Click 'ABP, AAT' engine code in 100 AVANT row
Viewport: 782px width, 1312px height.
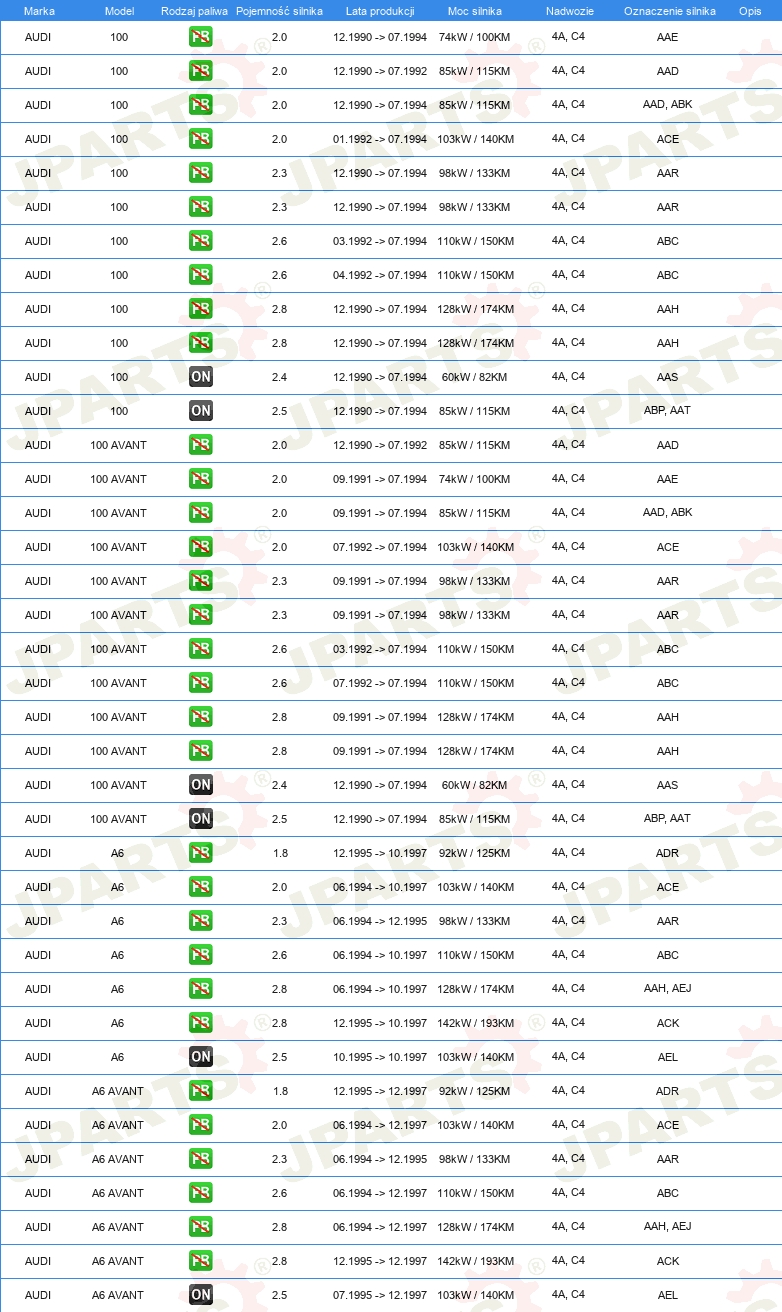click(x=667, y=818)
